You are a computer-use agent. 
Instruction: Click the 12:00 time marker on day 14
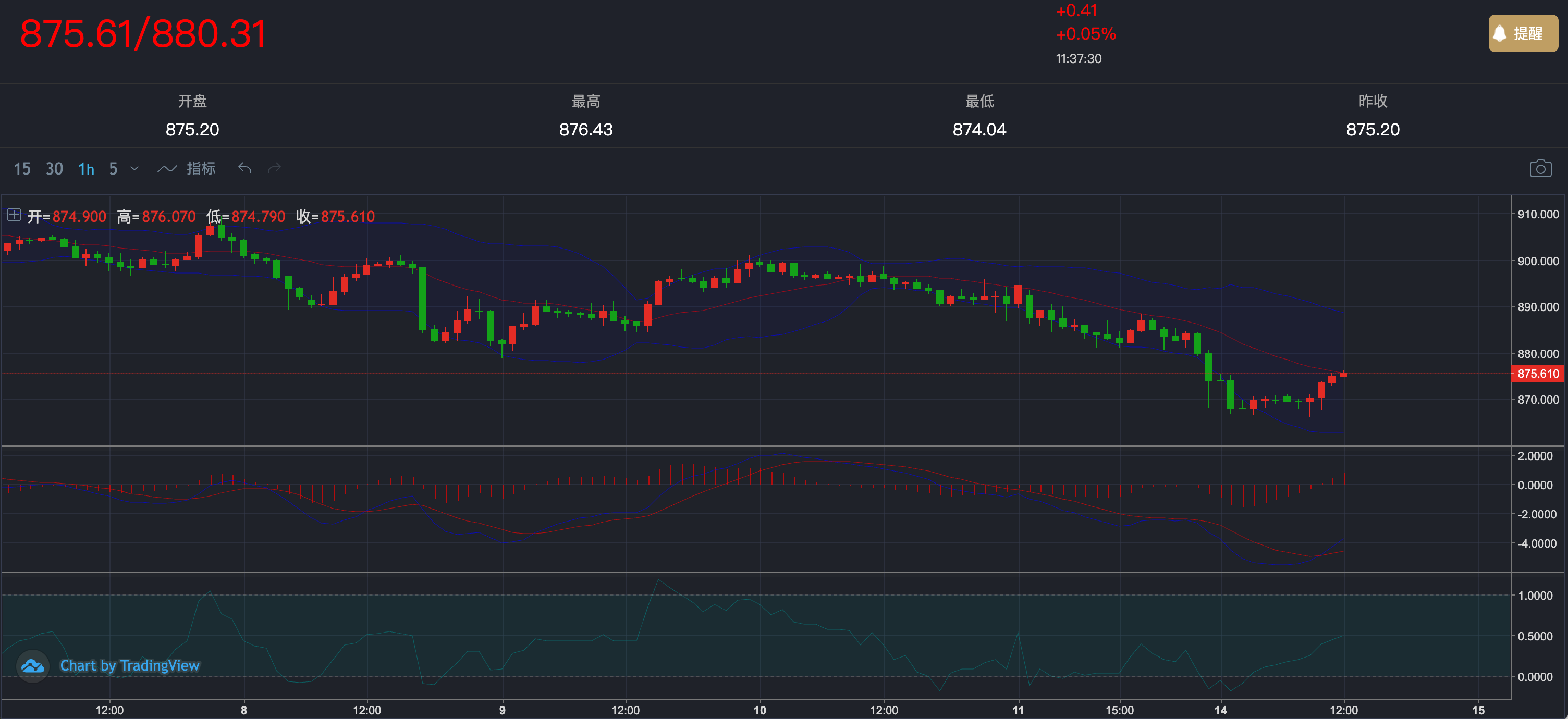1343,710
